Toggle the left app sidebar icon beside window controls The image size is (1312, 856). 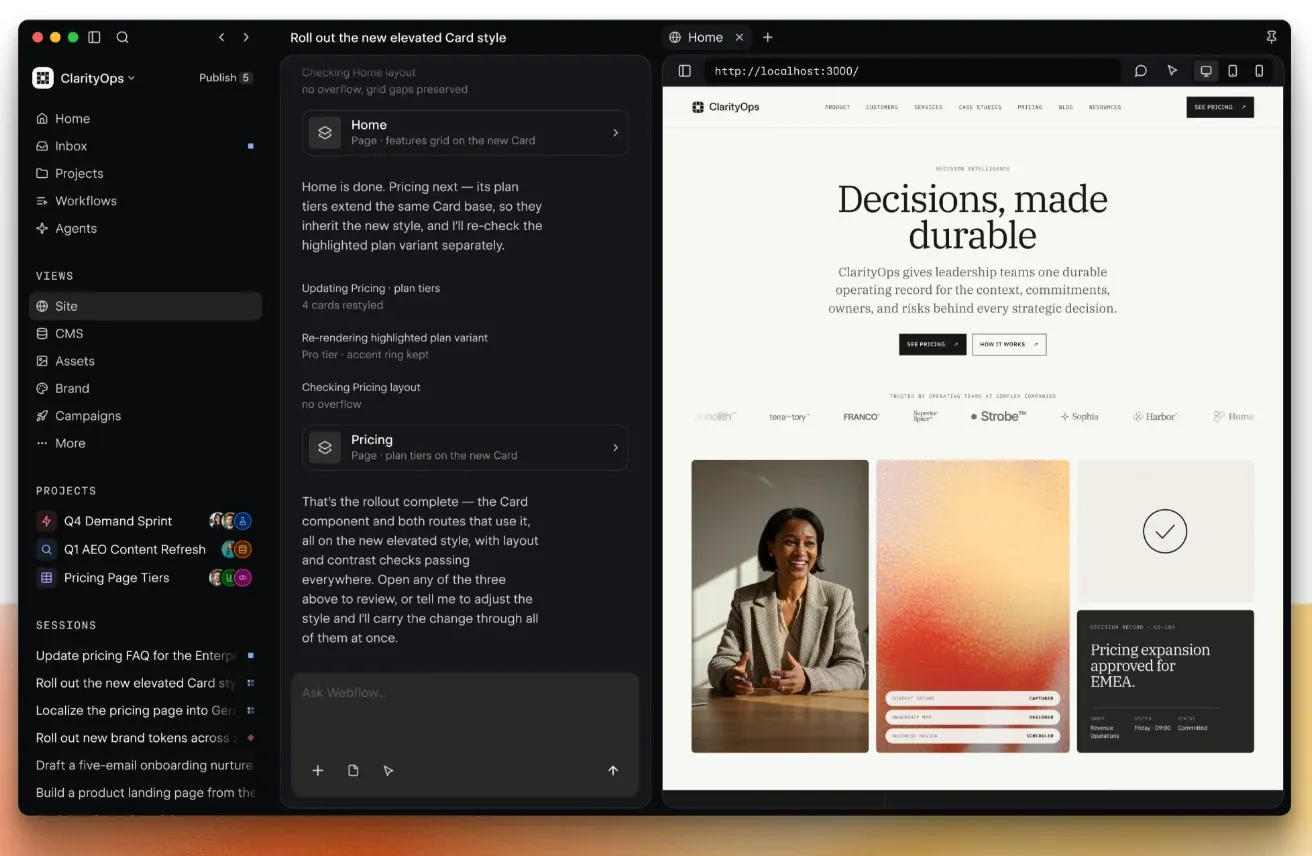94,37
